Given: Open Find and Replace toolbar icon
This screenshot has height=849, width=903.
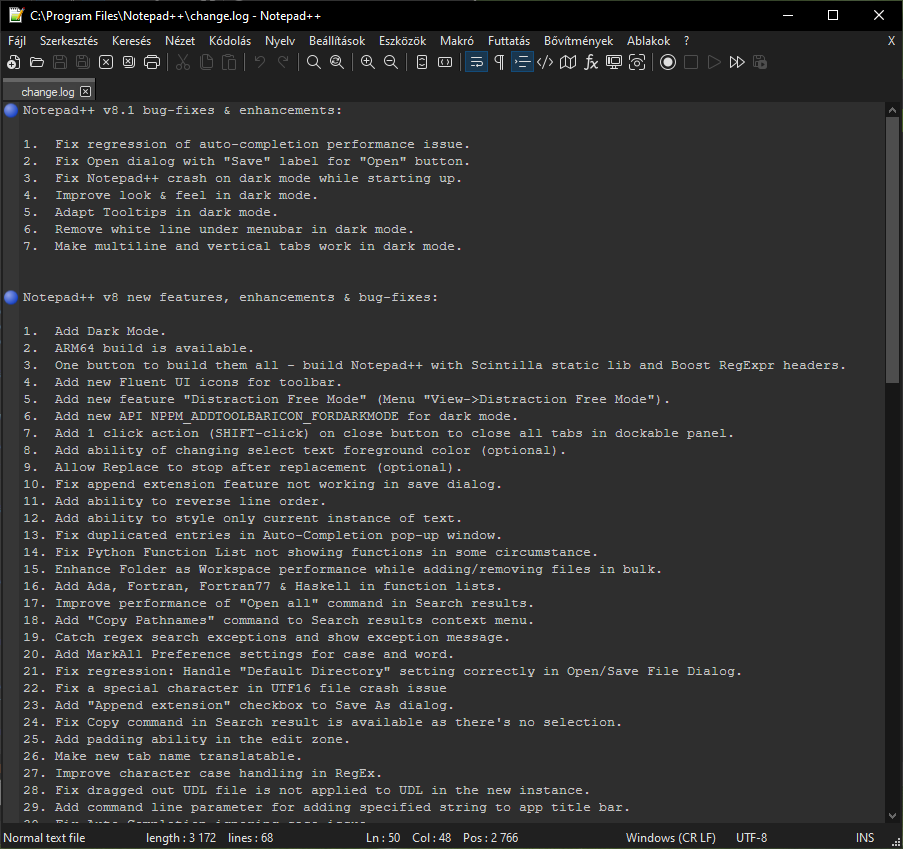Looking at the screenshot, I should [337, 62].
